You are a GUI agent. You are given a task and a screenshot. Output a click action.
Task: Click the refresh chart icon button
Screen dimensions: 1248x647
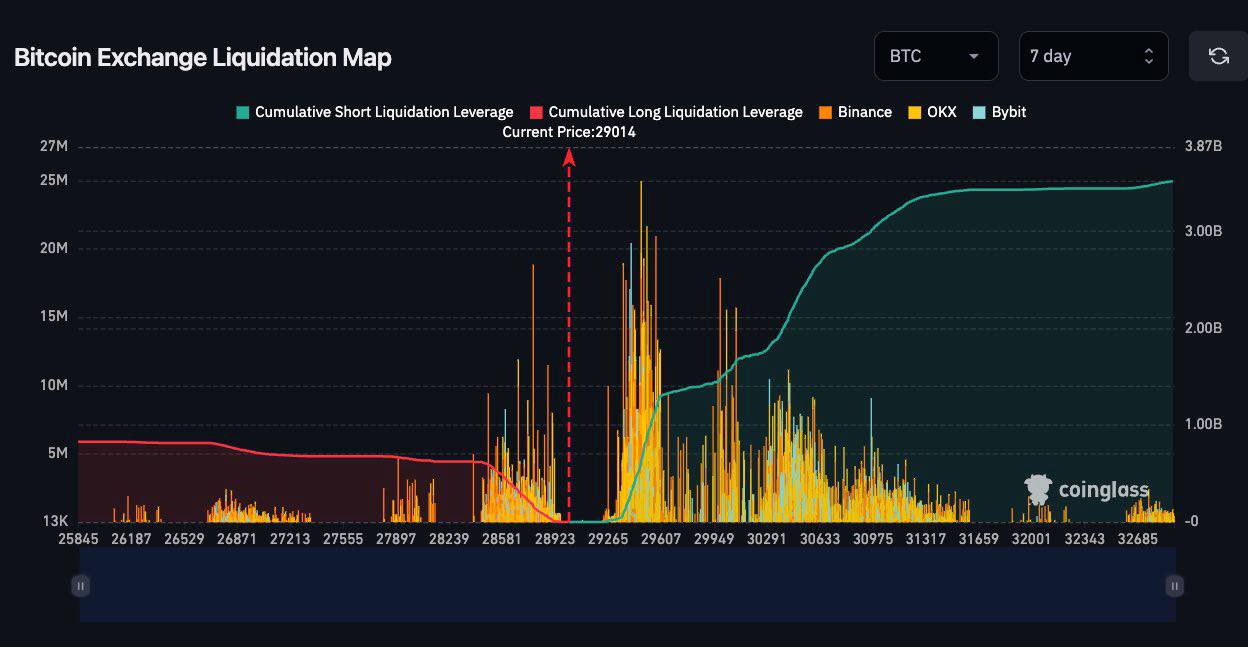(x=1218, y=56)
